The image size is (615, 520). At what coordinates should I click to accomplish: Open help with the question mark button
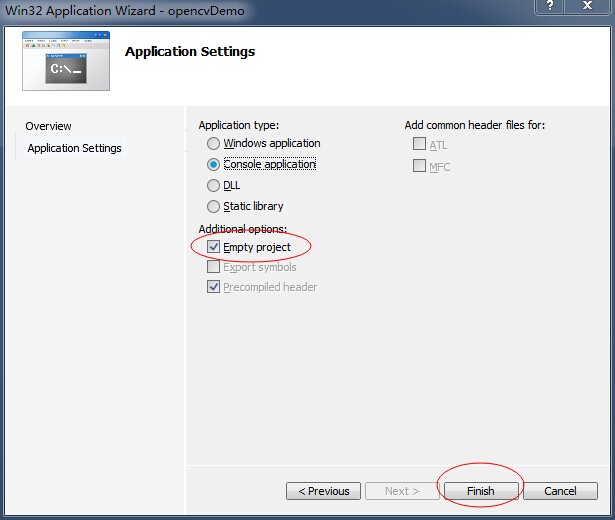pyautogui.click(x=549, y=6)
